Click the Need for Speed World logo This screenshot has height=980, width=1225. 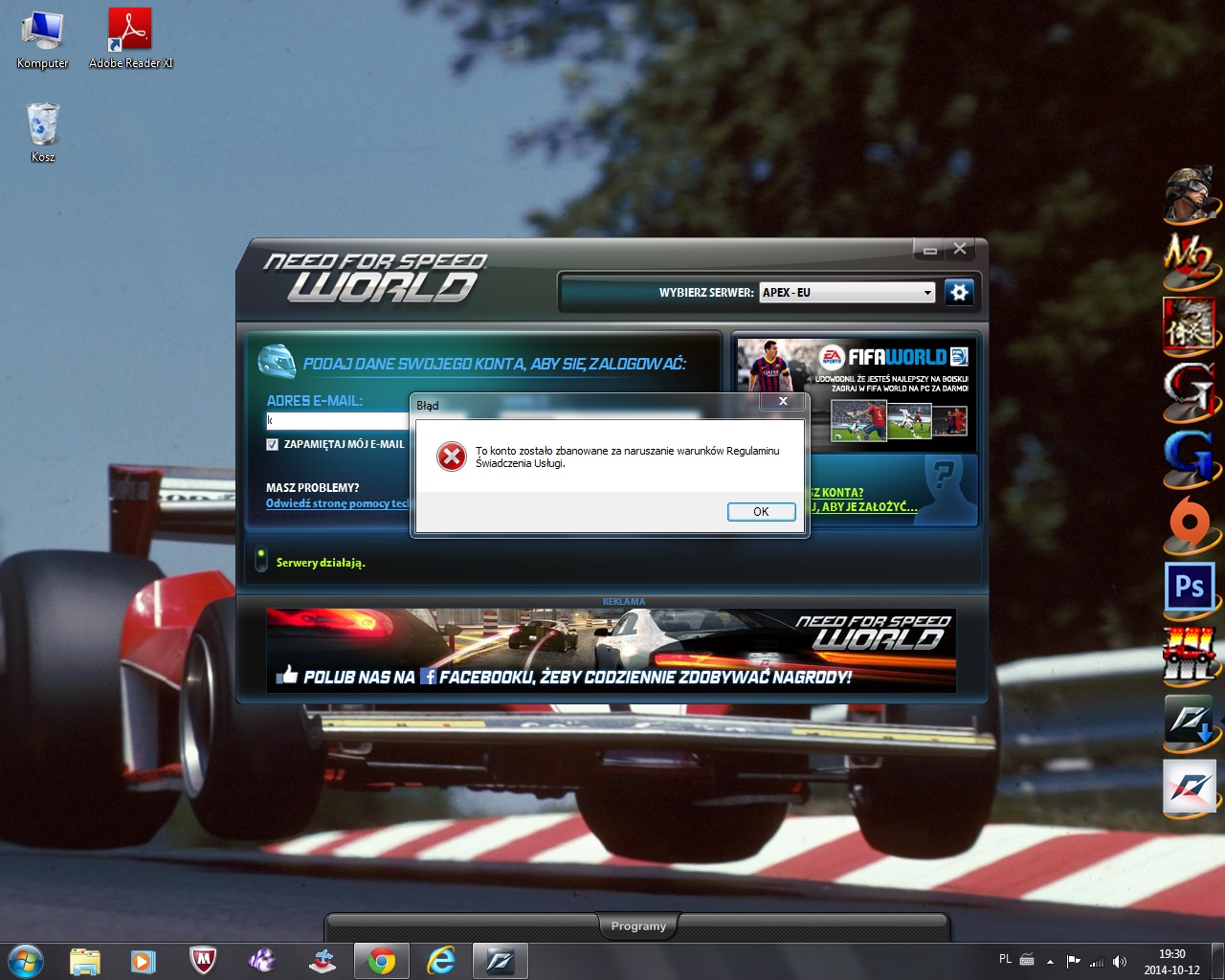(376, 278)
